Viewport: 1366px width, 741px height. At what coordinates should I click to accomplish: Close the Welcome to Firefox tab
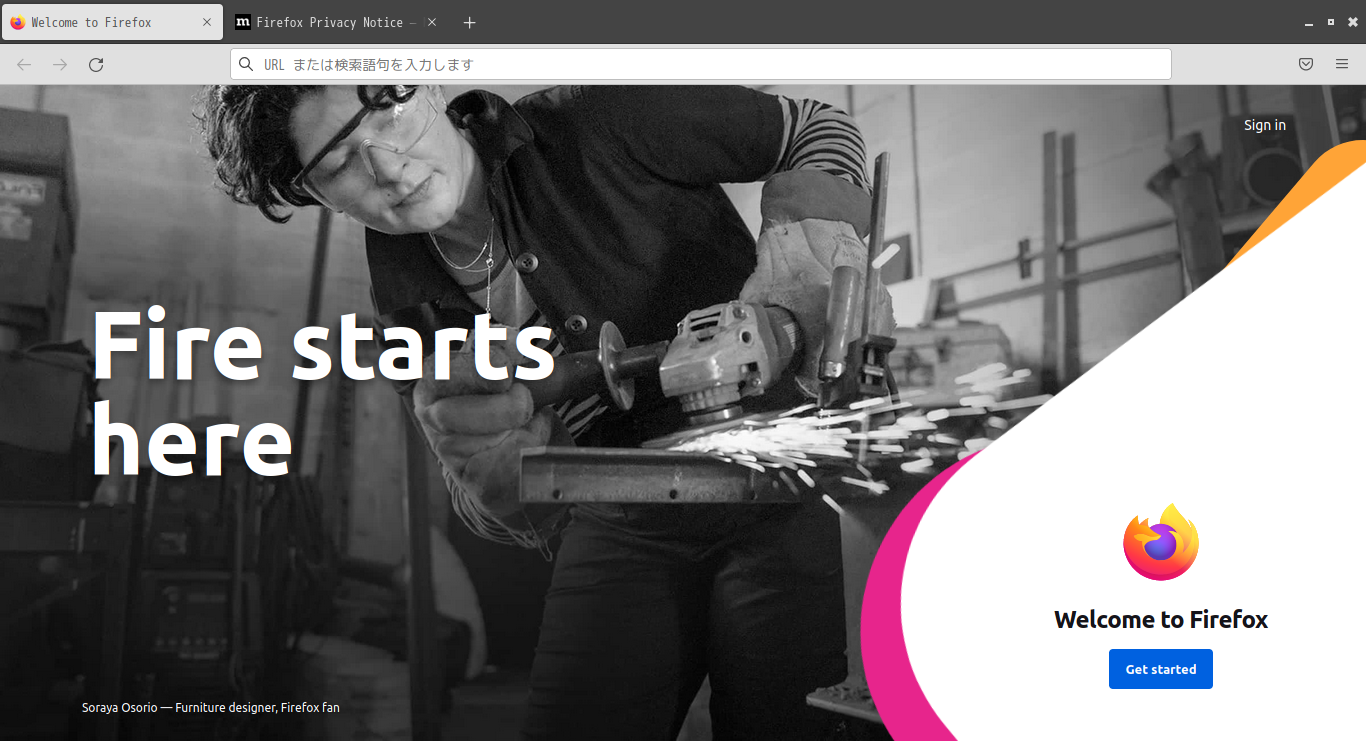coord(207,22)
